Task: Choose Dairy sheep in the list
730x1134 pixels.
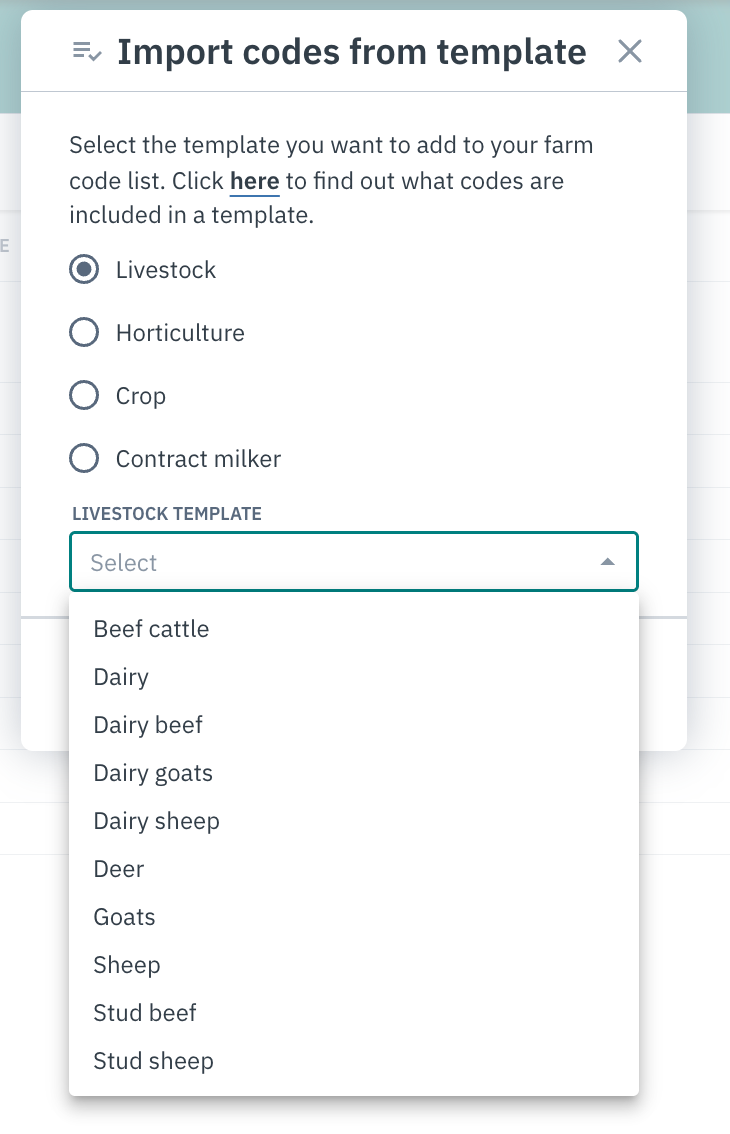Action: point(354,821)
